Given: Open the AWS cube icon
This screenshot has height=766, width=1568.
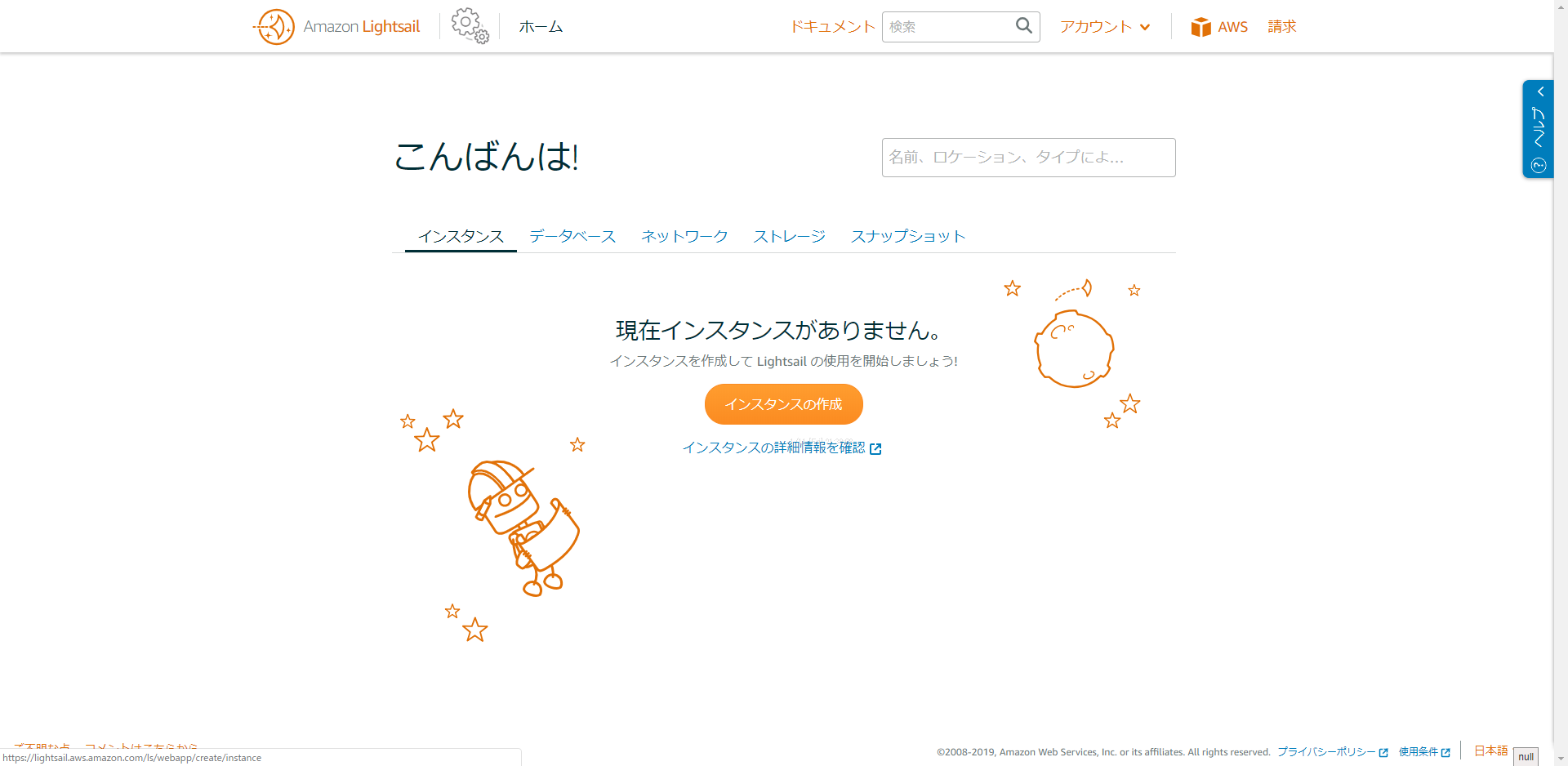Looking at the screenshot, I should point(1200,27).
